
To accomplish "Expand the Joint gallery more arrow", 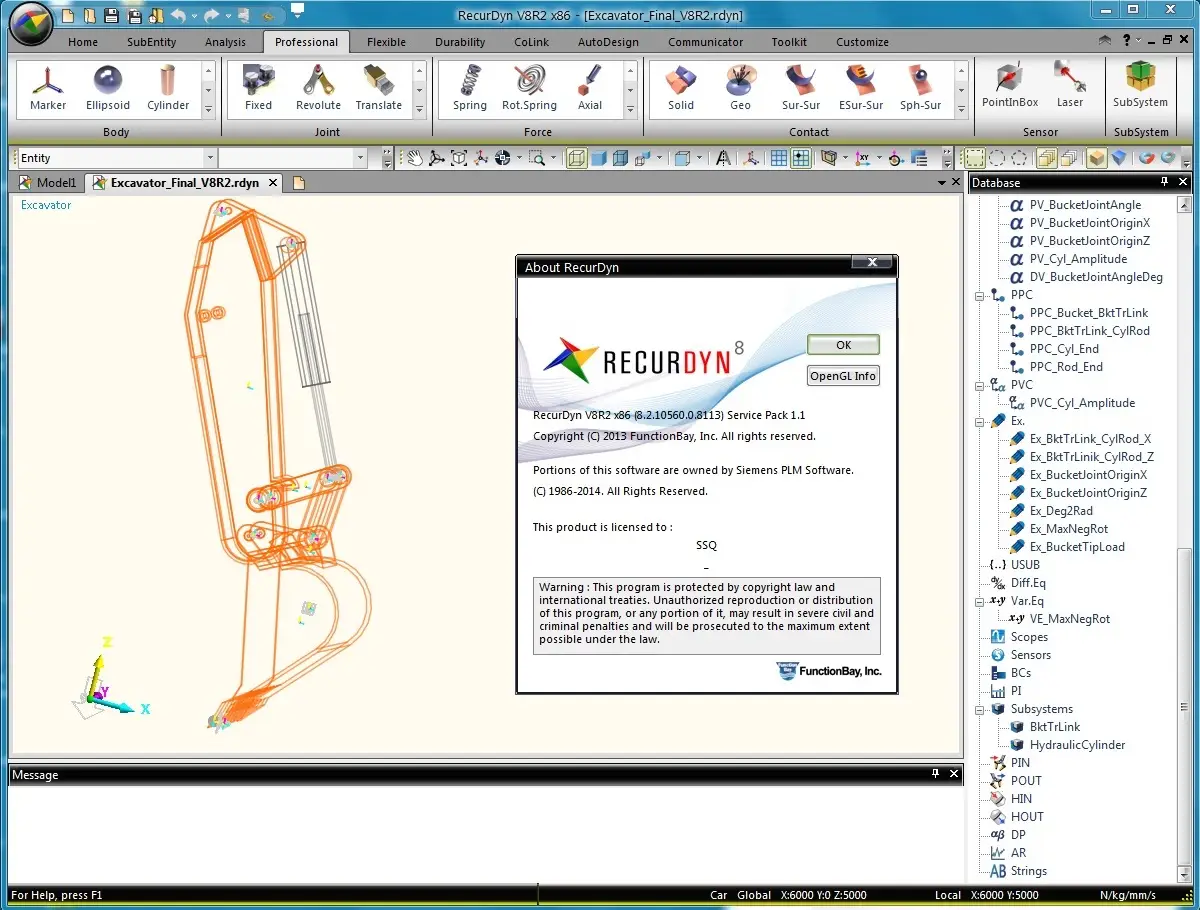I will (419, 108).
